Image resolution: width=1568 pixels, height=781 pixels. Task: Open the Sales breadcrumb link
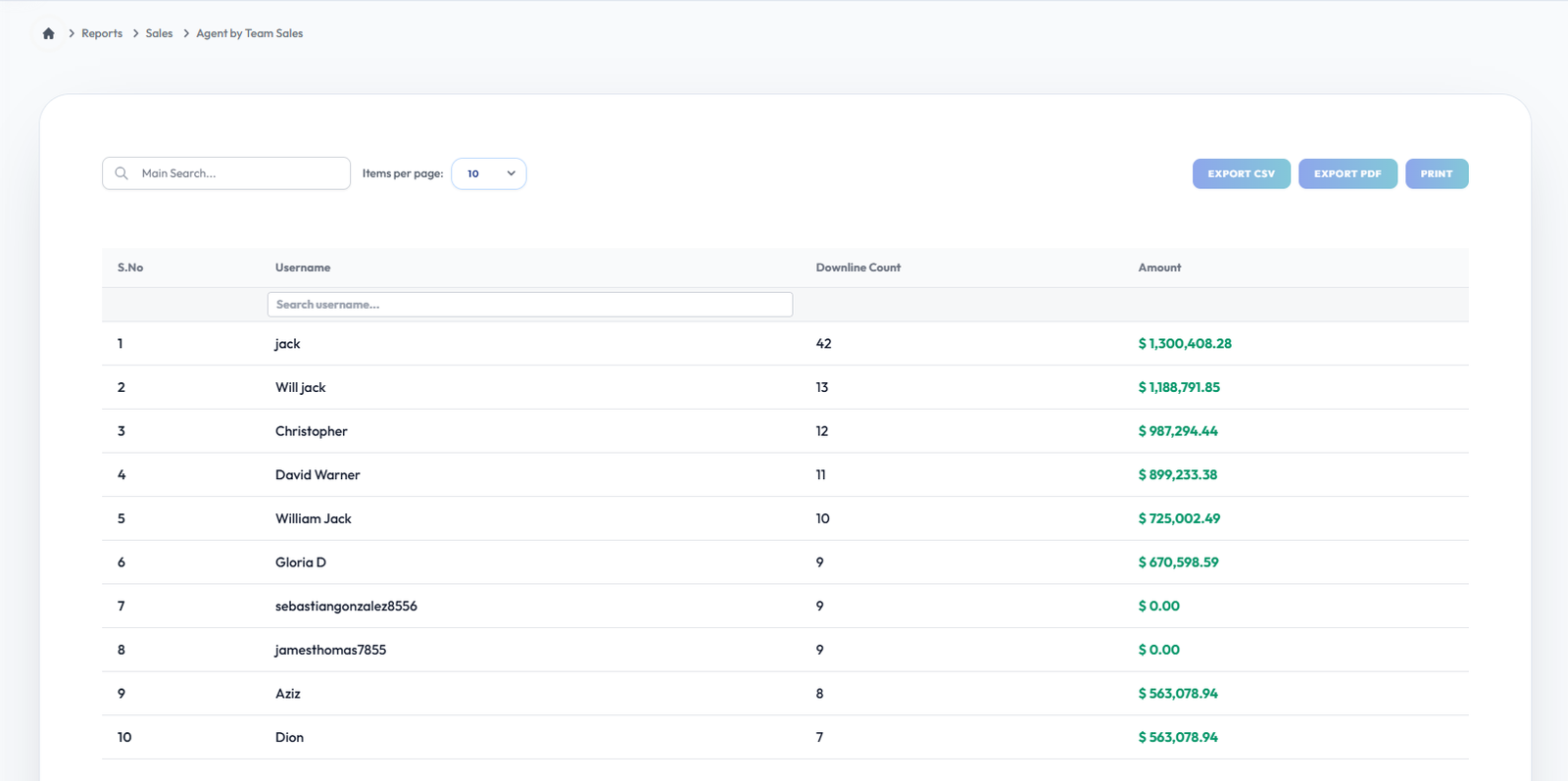[159, 33]
